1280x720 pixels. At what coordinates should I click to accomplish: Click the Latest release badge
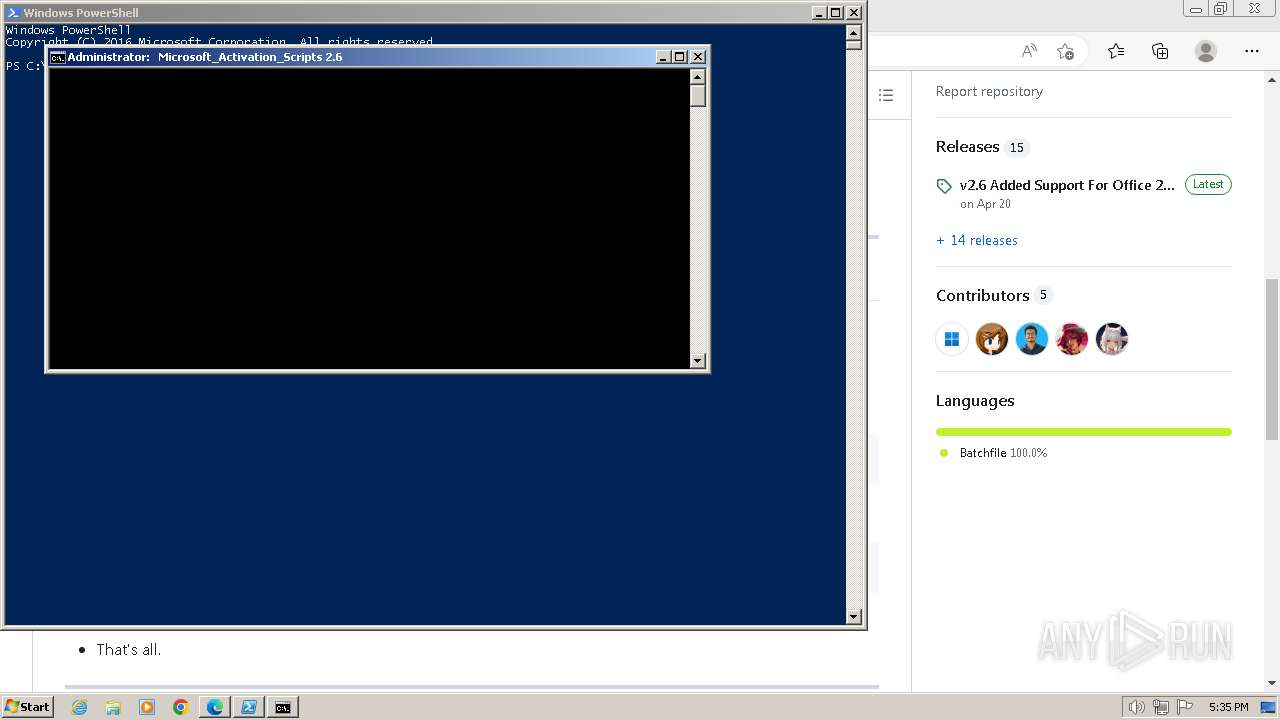coord(1208,184)
